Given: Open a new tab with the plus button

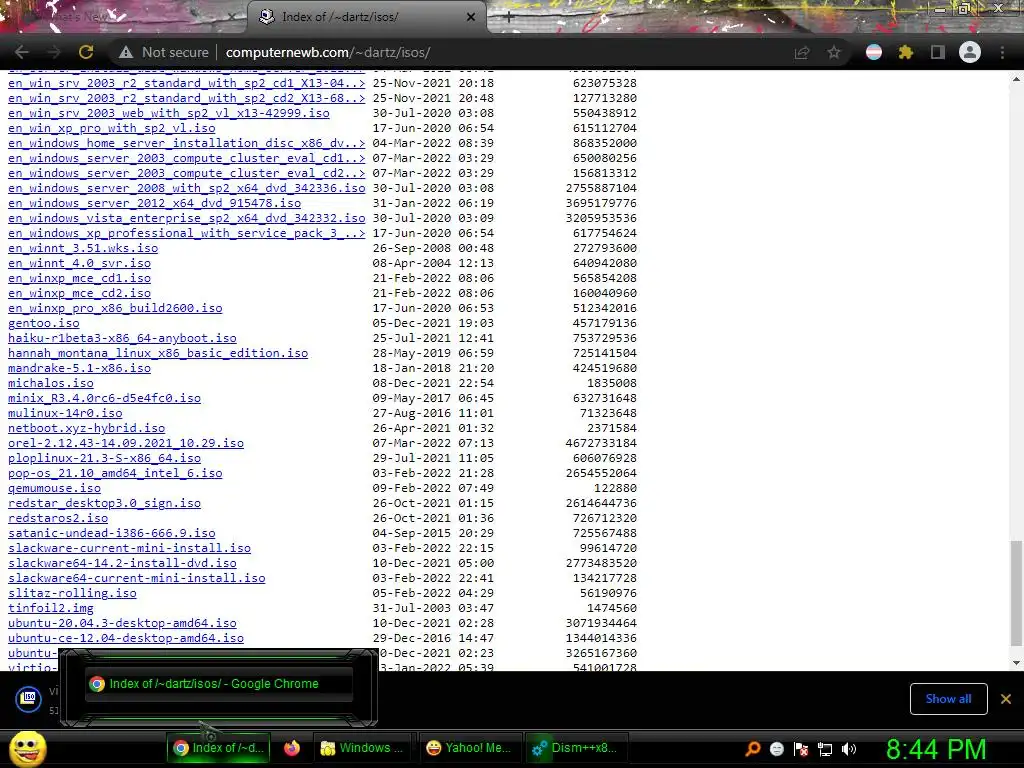Looking at the screenshot, I should 509,17.
